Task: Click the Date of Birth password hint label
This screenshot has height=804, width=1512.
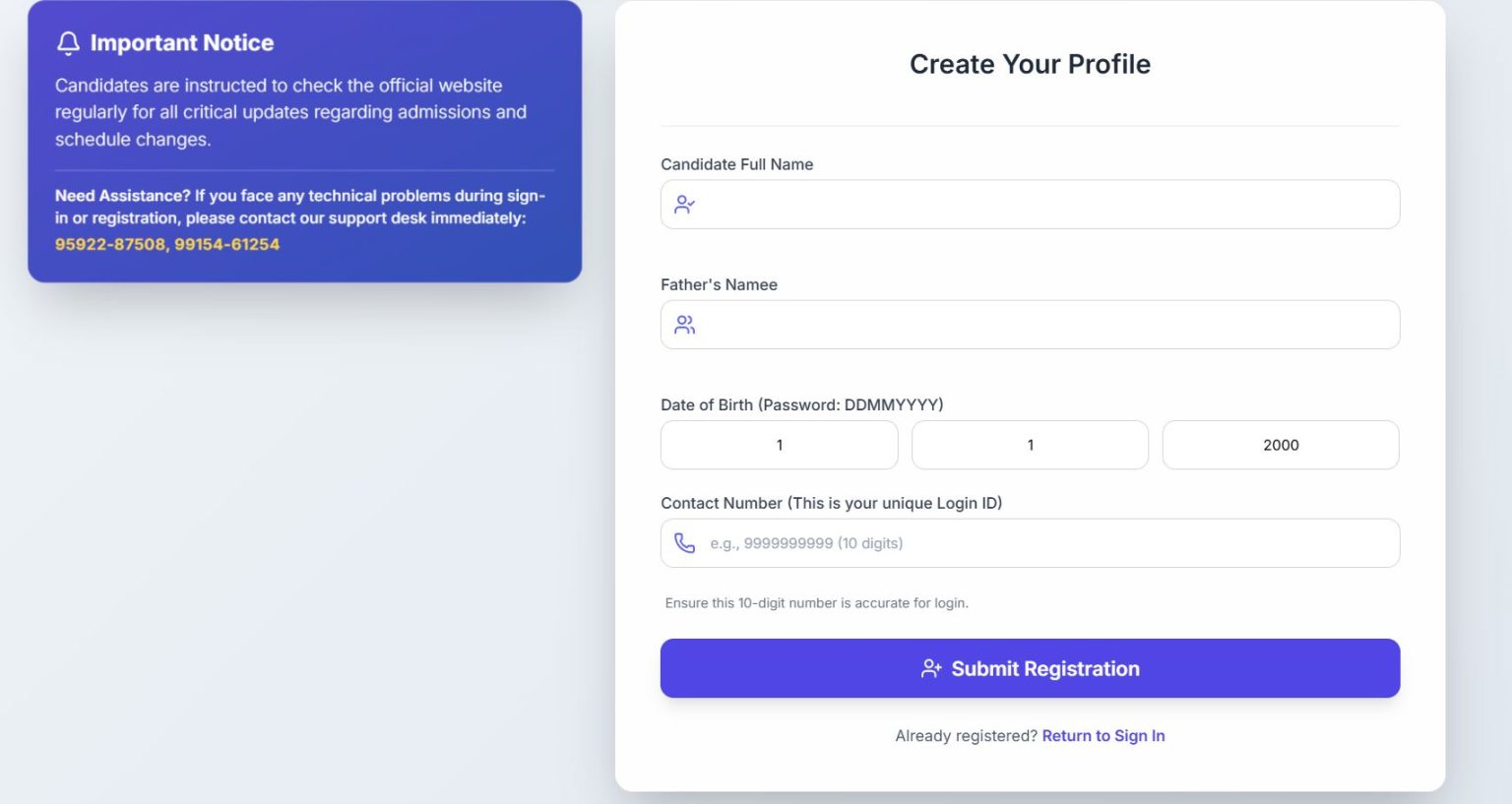Action: [801, 404]
